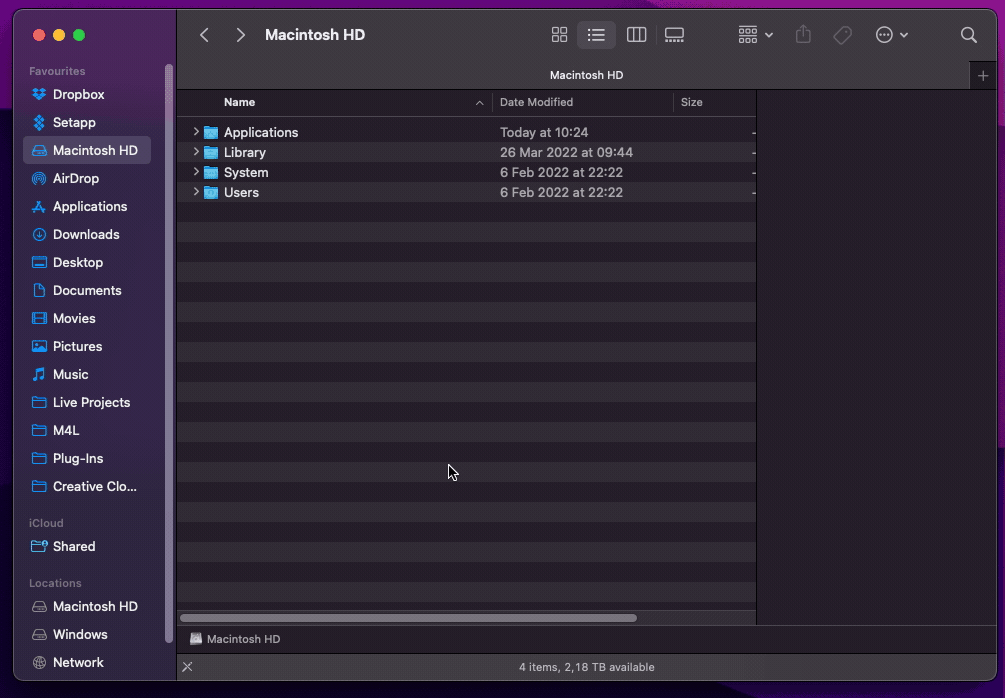This screenshot has height=698, width=1005.
Task: Toggle list view mode
Action: click(596, 35)
